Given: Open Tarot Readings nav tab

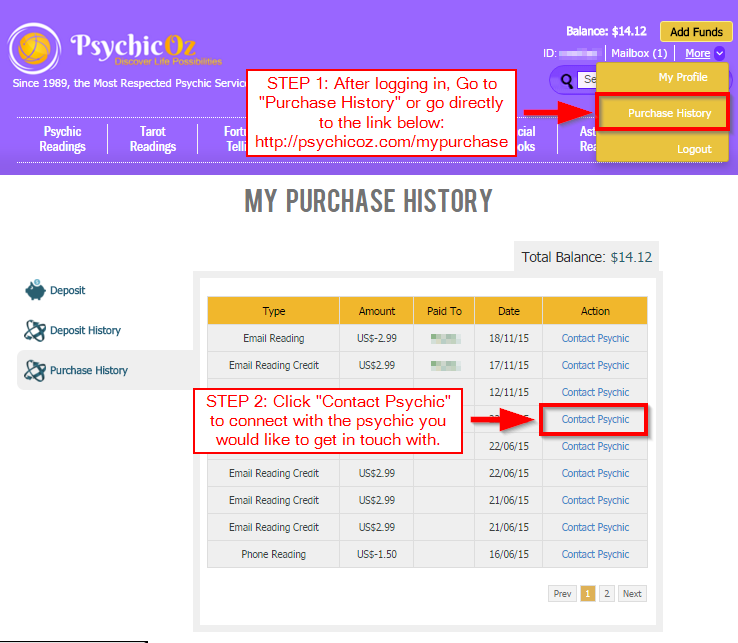Looking at the screenshot, I should [x=152, y=139].
